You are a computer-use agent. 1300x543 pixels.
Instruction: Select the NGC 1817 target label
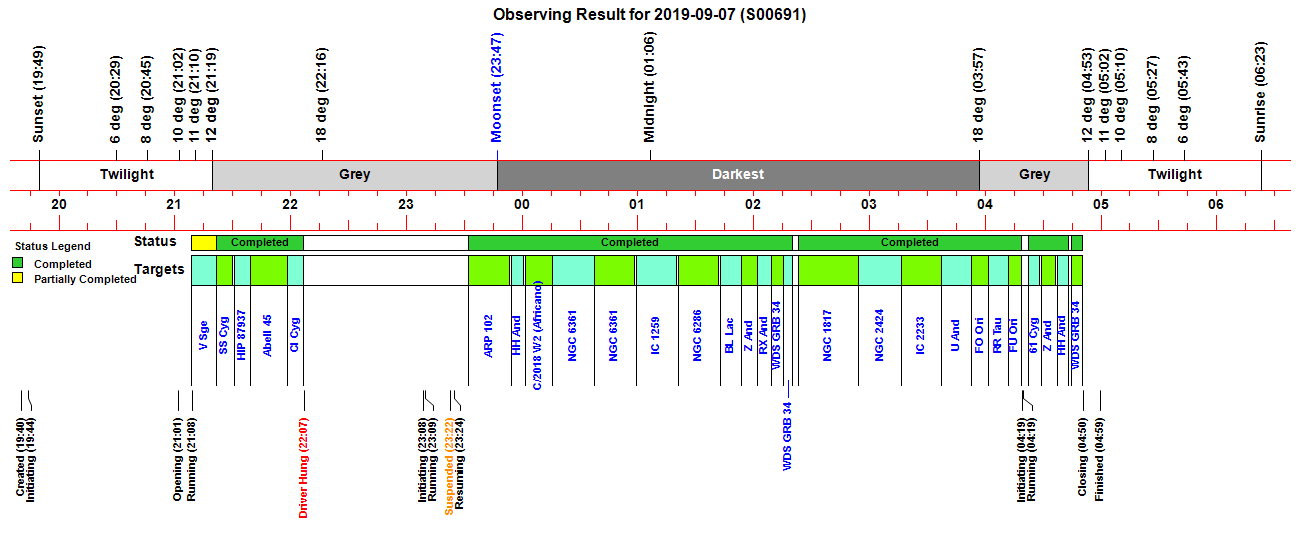pyautogui.click(x=827, y=333)
